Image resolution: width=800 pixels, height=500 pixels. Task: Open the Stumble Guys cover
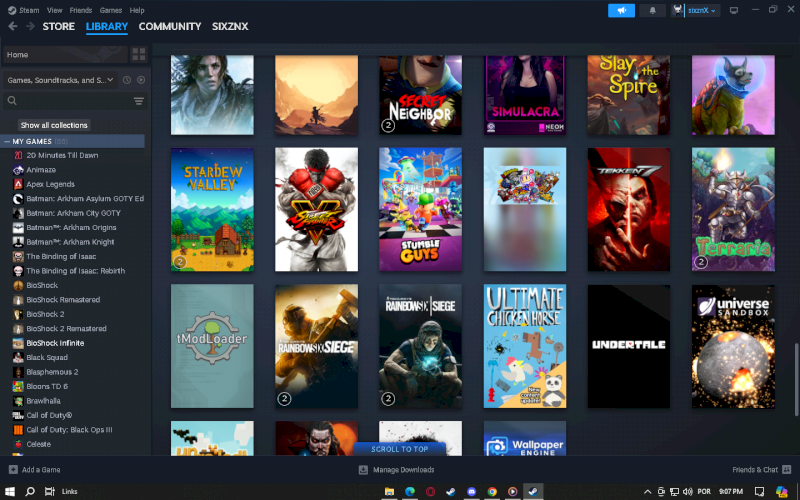[x=420, y=209]
